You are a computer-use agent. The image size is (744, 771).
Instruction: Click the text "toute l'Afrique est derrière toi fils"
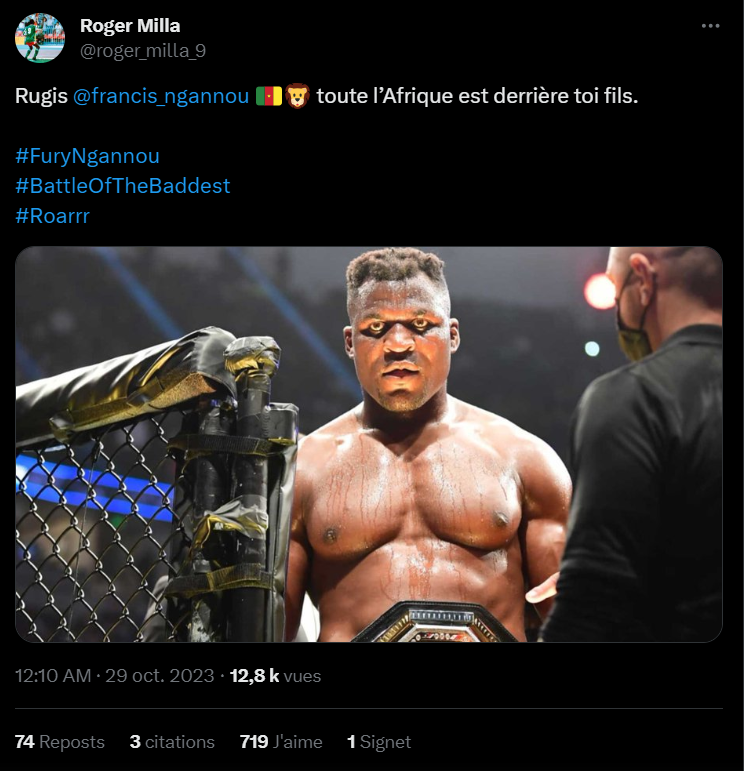476,97
